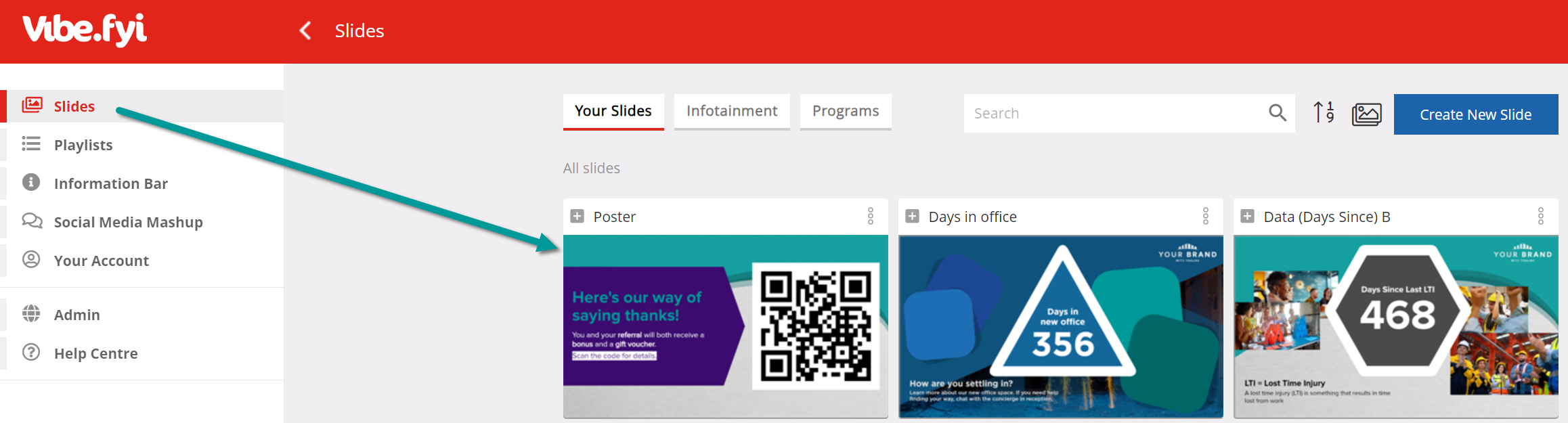Image resolution: width=1568 pixels, height=423 pixels.
Task: Switch to the Programs tab
Action: click(846, 111)
